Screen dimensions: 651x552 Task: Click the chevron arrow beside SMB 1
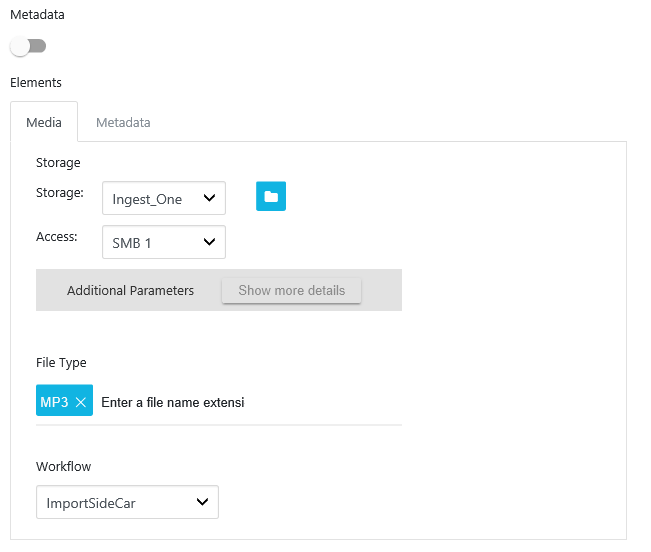click(209, 241)
